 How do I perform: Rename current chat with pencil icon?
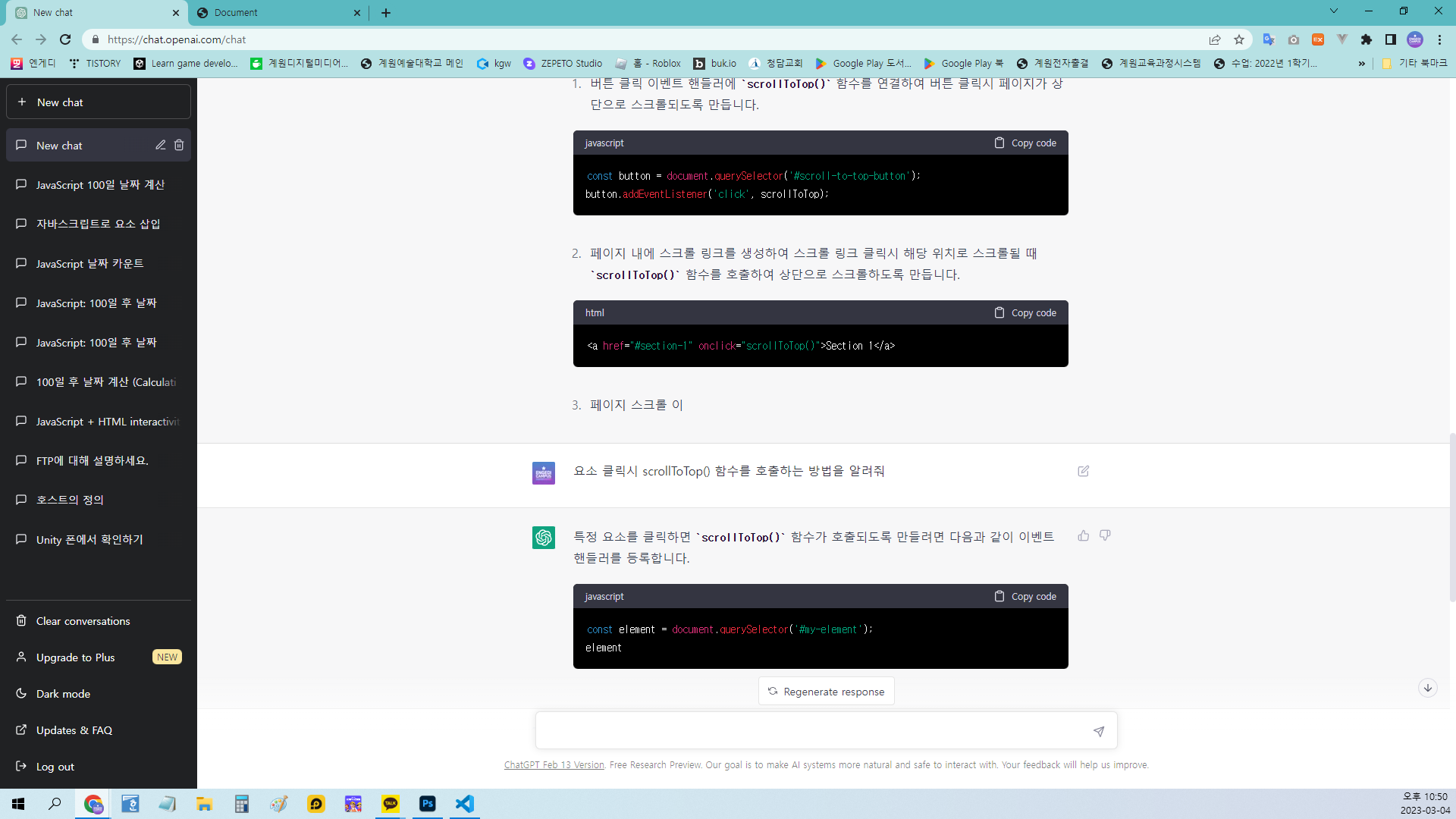(x=161, y=145)
